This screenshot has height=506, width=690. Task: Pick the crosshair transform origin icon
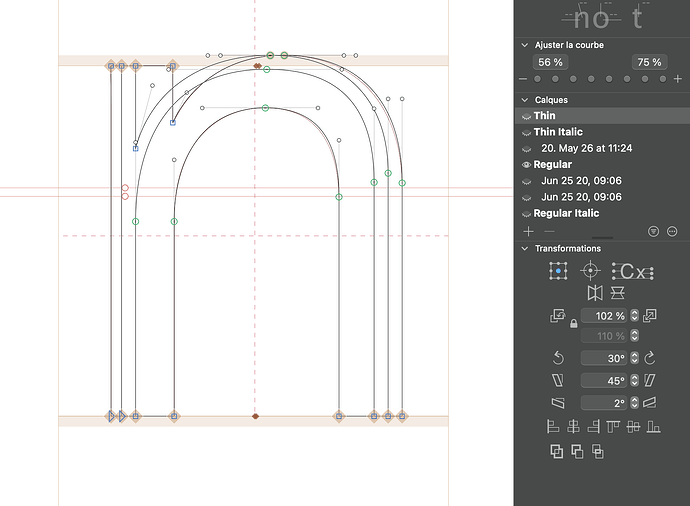pos(590,270)
